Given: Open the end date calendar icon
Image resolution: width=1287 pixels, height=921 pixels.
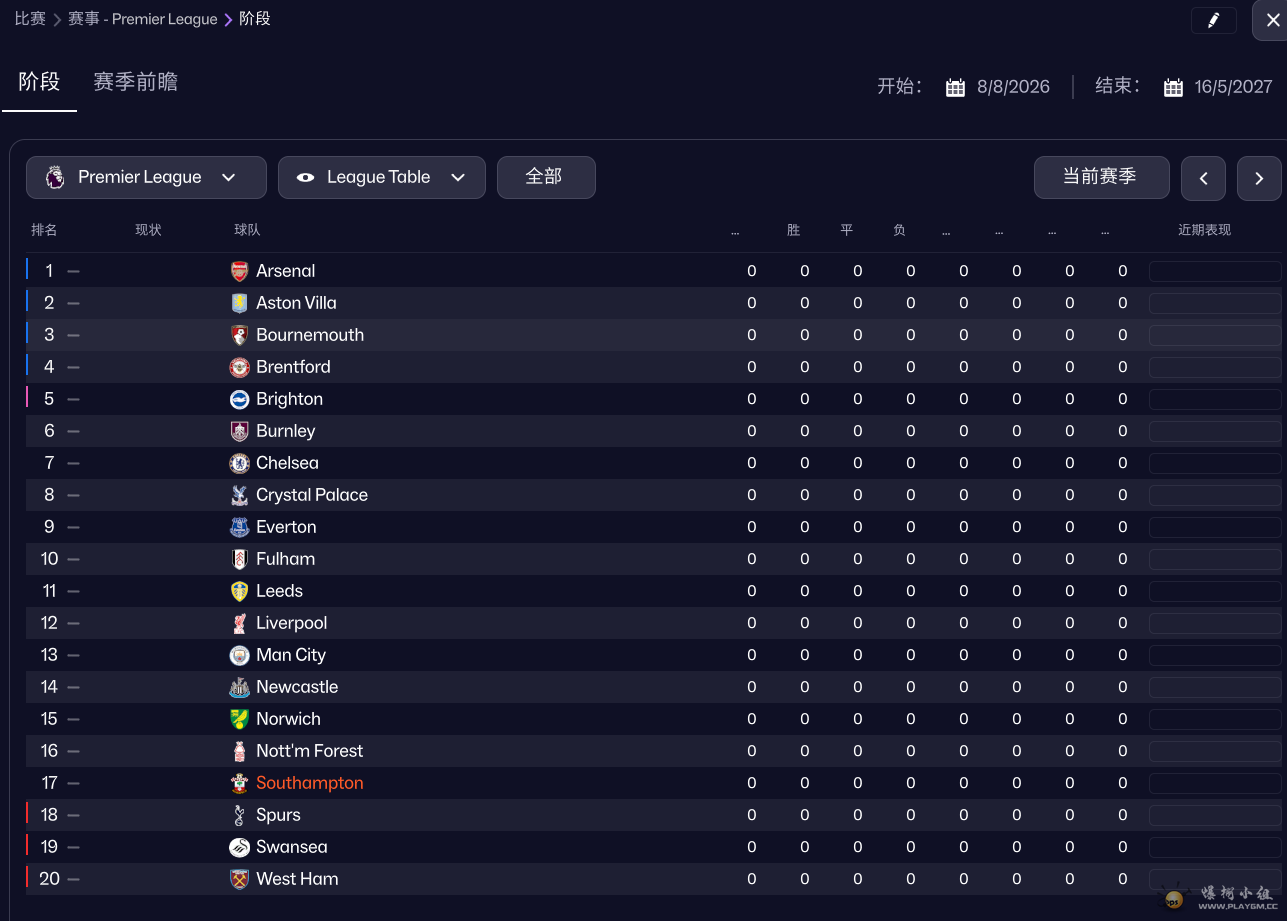Looking at the screenshot, I should (x=1173, y=87).
